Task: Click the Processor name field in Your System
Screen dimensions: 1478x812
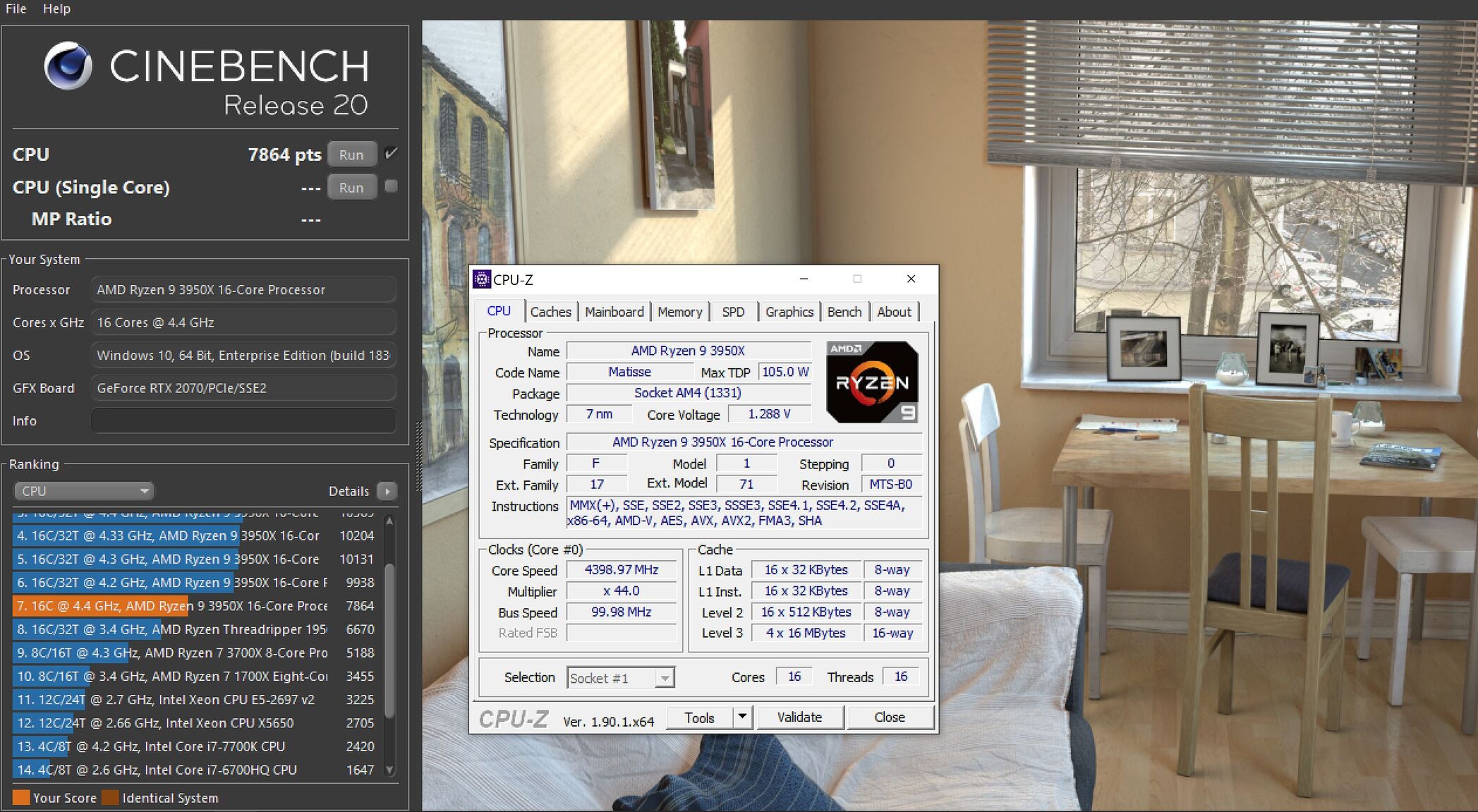Action: point(243,289)
